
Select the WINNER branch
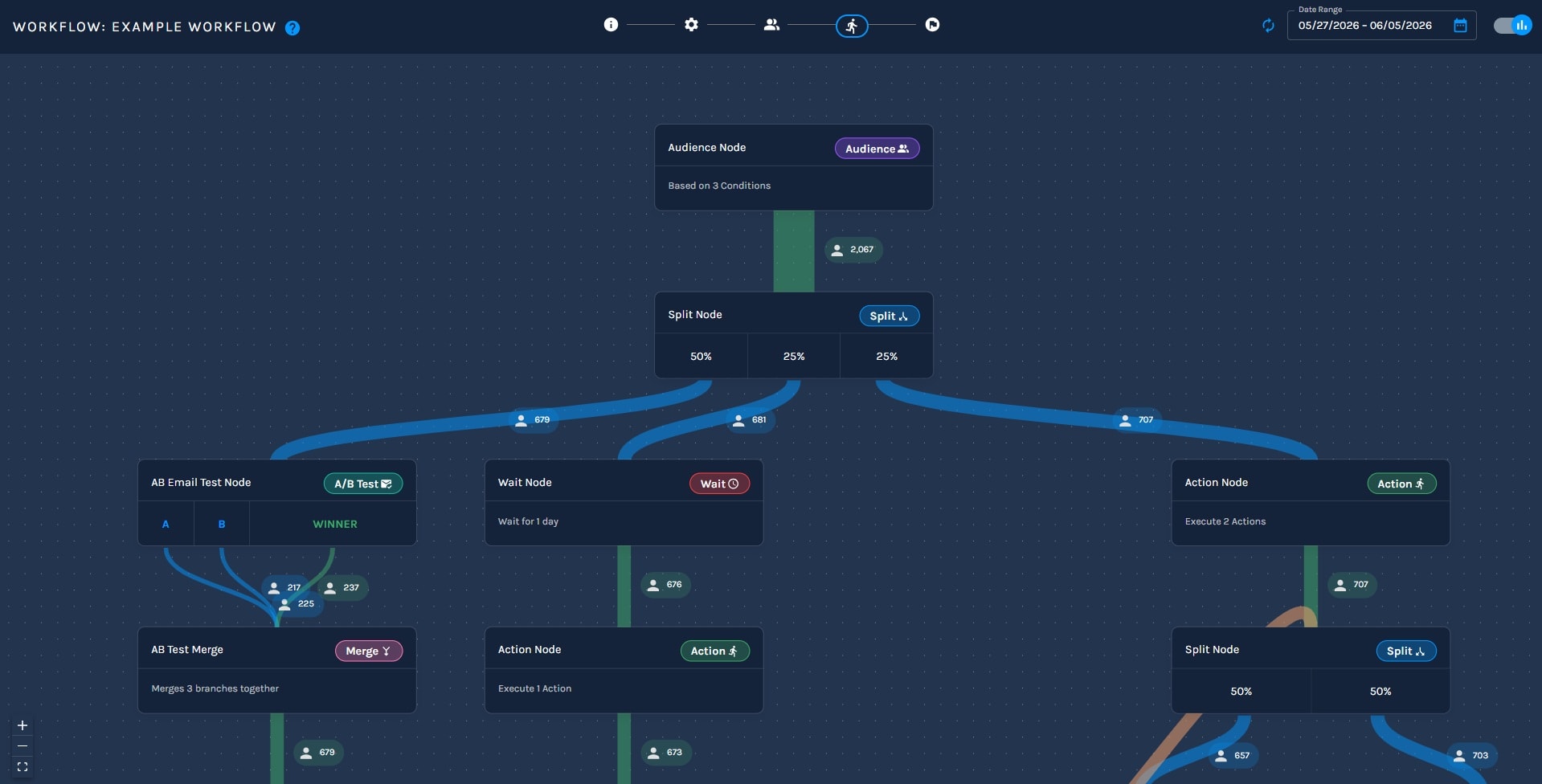tap(334, 524)
